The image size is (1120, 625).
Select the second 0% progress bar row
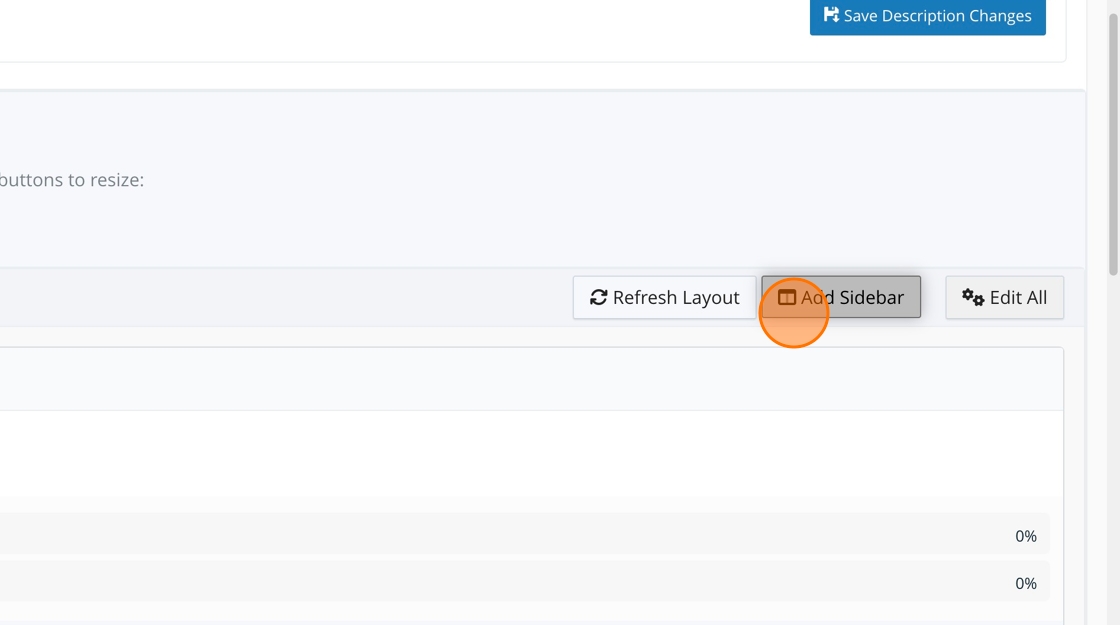[524, 581]
